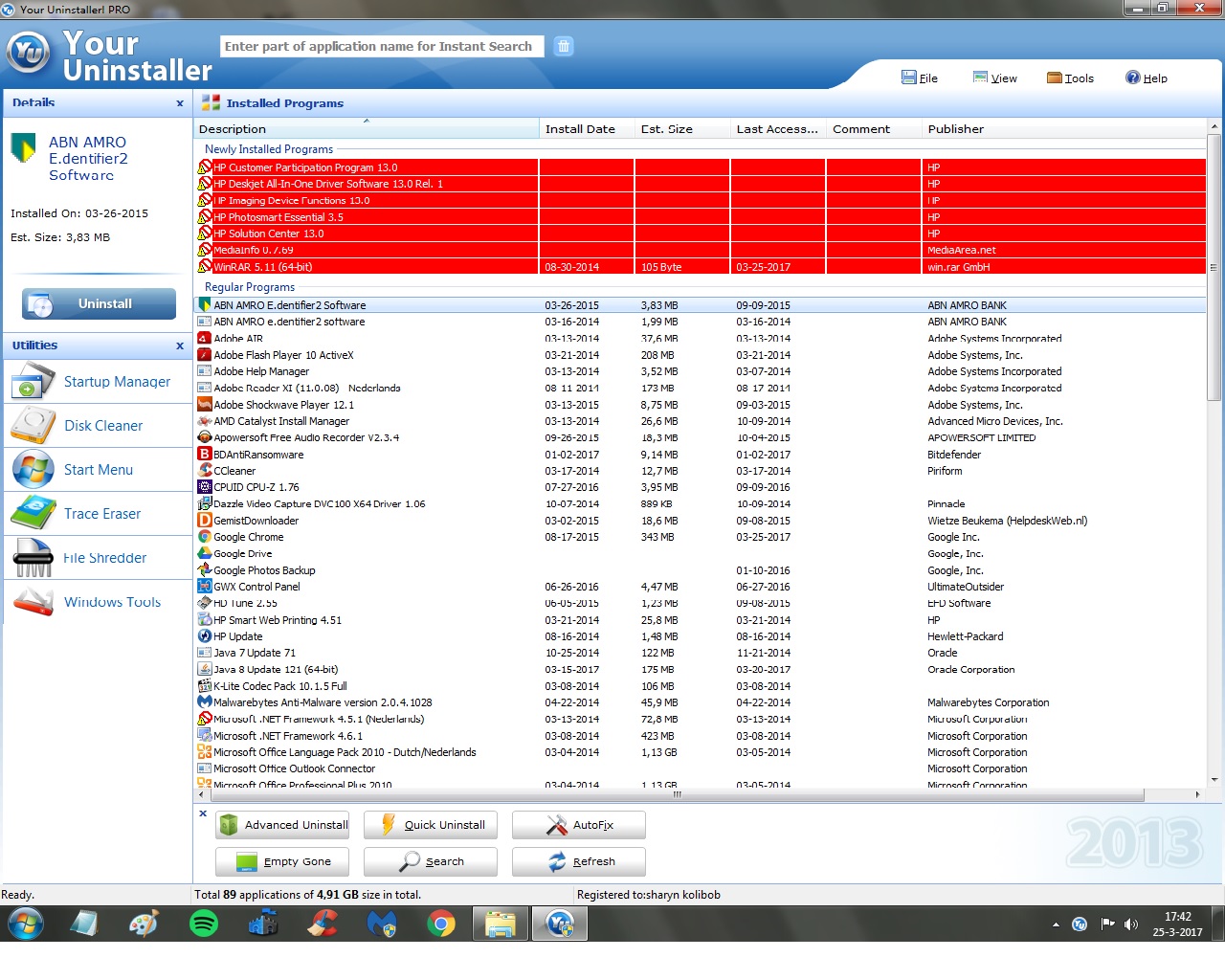Click the Uninstall button in Details
The height and width of the screenshot is (980, 1225).
[x=99, y=304]
